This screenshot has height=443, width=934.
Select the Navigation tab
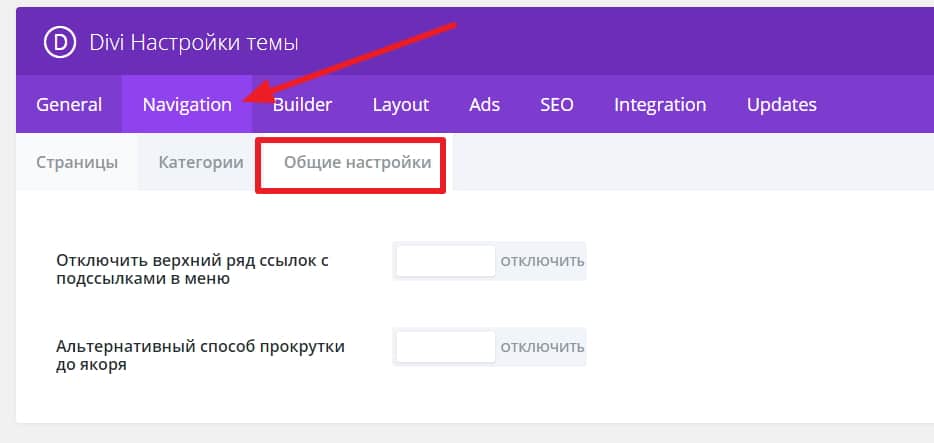[187, 104]
